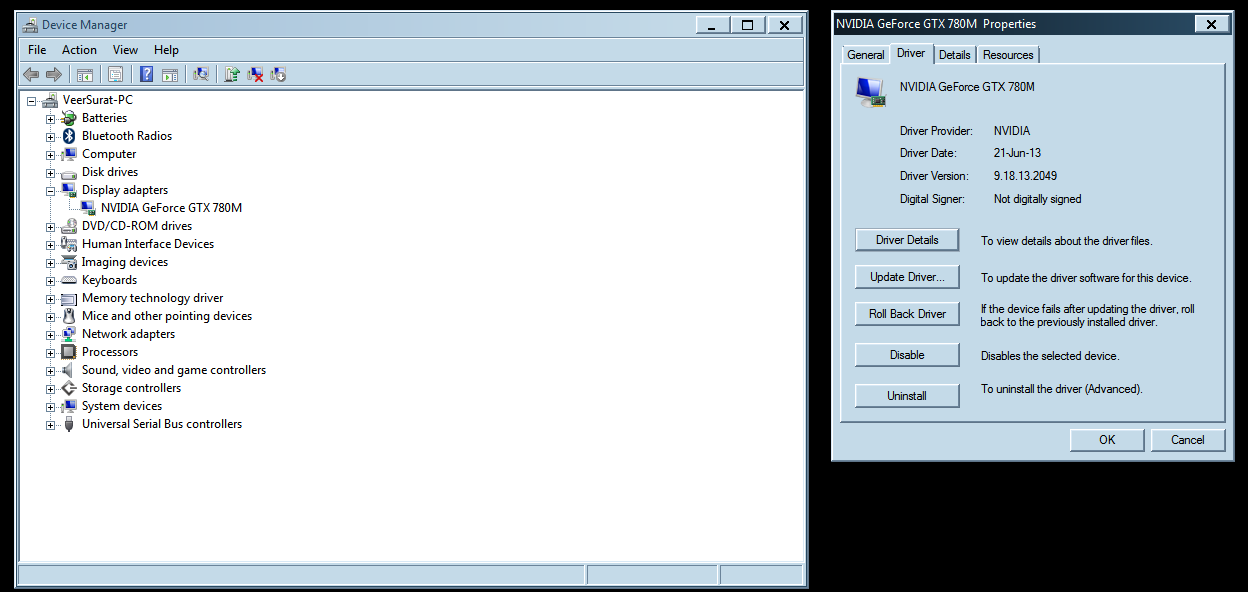Open the Action menu

[x=79, y=50]
